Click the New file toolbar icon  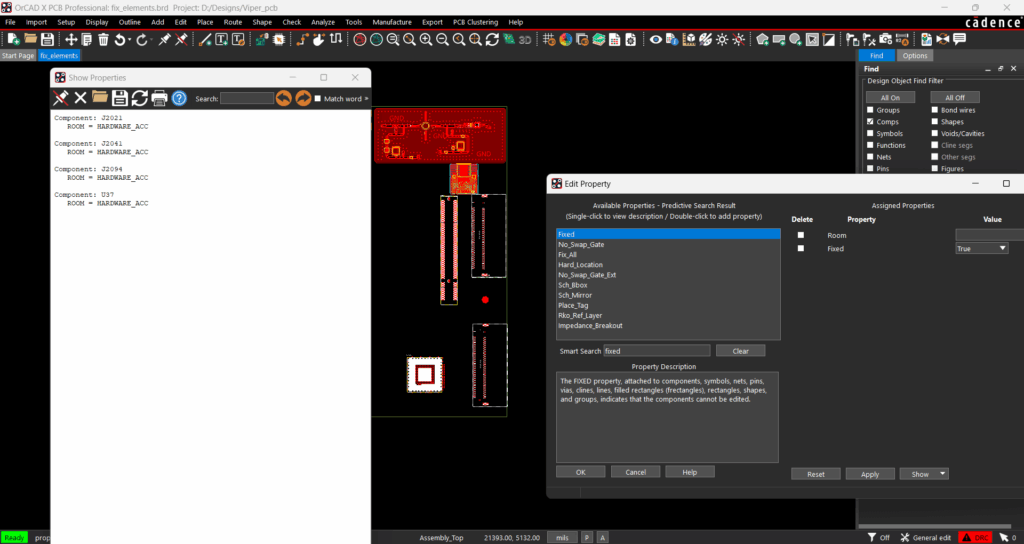click(13, 39)
